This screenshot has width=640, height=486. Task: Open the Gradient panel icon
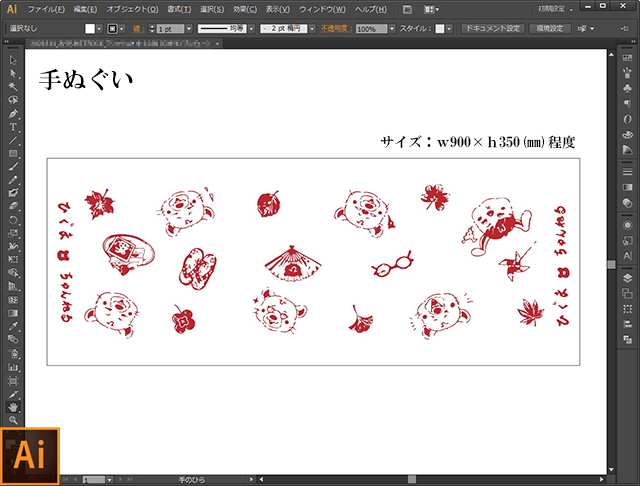[x=627, y=187]
